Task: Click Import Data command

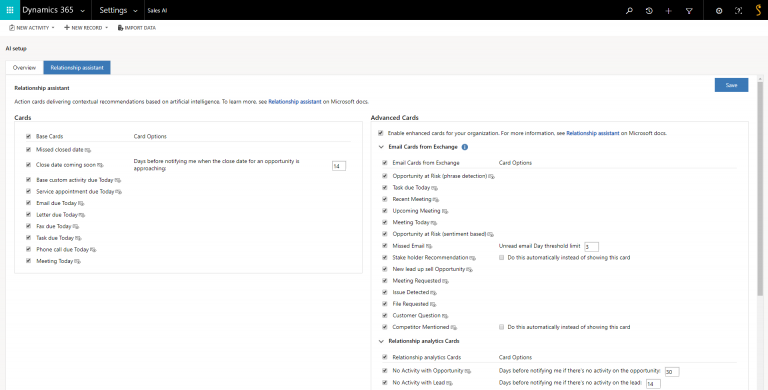Action: [137, 28]
